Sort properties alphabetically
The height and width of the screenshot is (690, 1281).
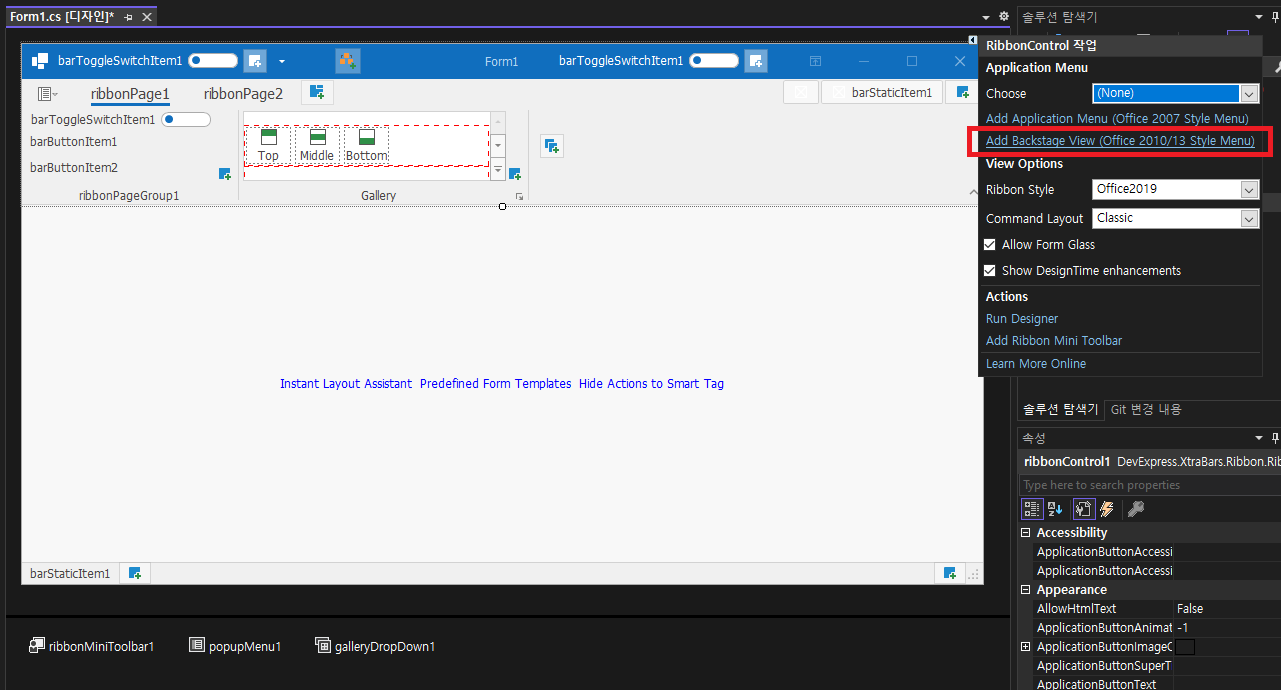point(1056,509)
